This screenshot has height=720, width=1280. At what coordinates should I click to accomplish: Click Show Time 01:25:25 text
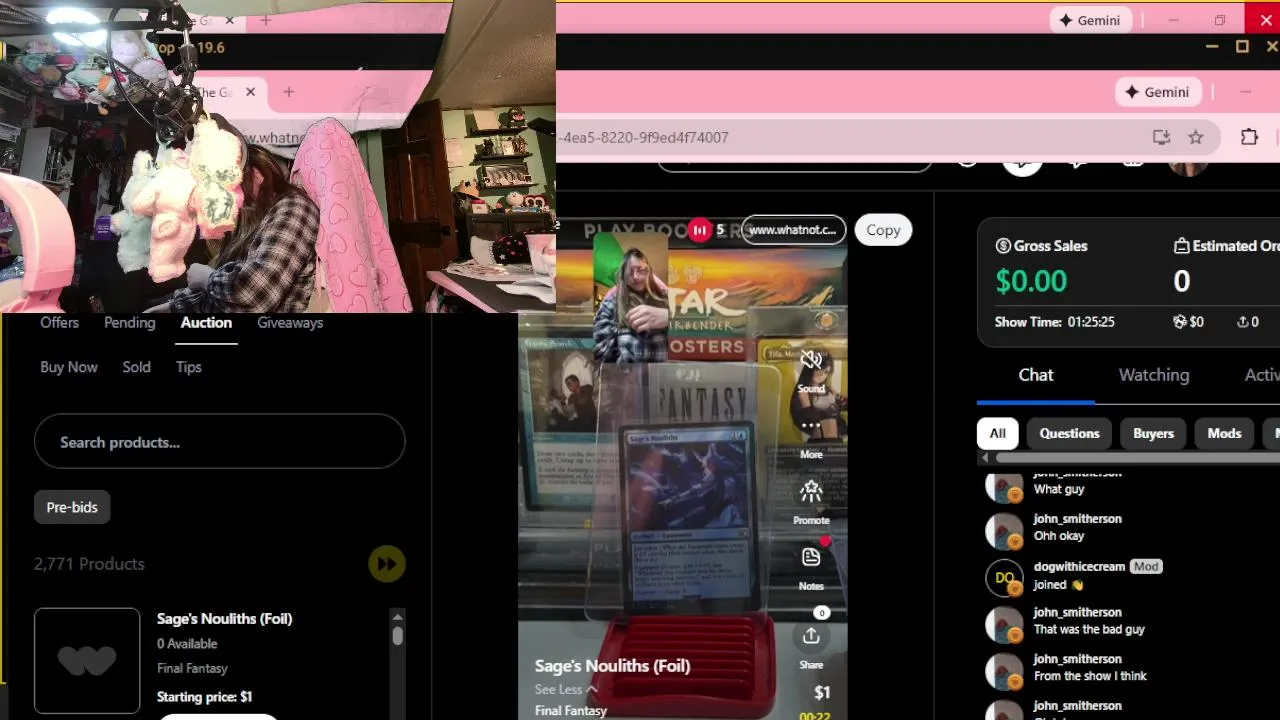tap(1054, 322)
